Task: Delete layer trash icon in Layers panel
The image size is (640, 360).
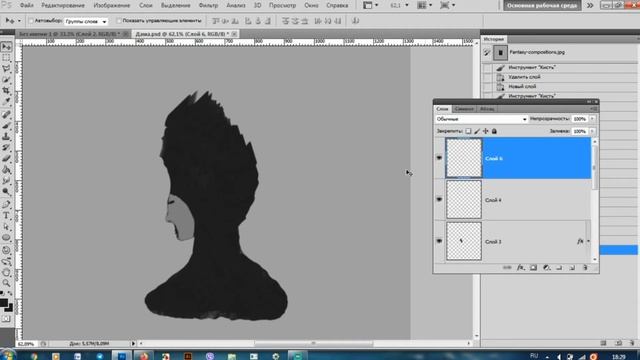Action: pyautogui.click(x=585, y=268)
